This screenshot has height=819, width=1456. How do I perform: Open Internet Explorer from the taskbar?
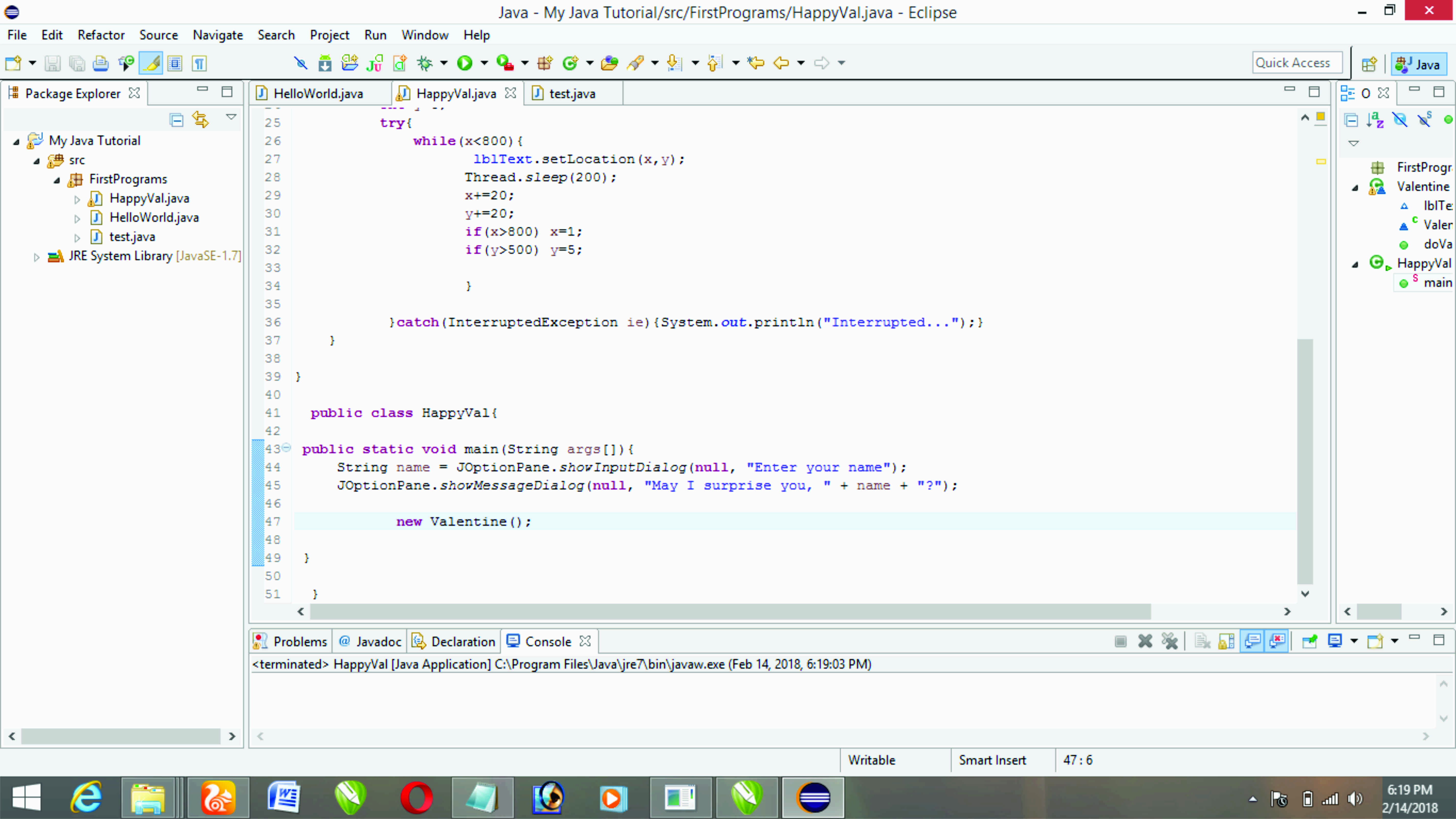pyautogui.click(x=86, y=798)
